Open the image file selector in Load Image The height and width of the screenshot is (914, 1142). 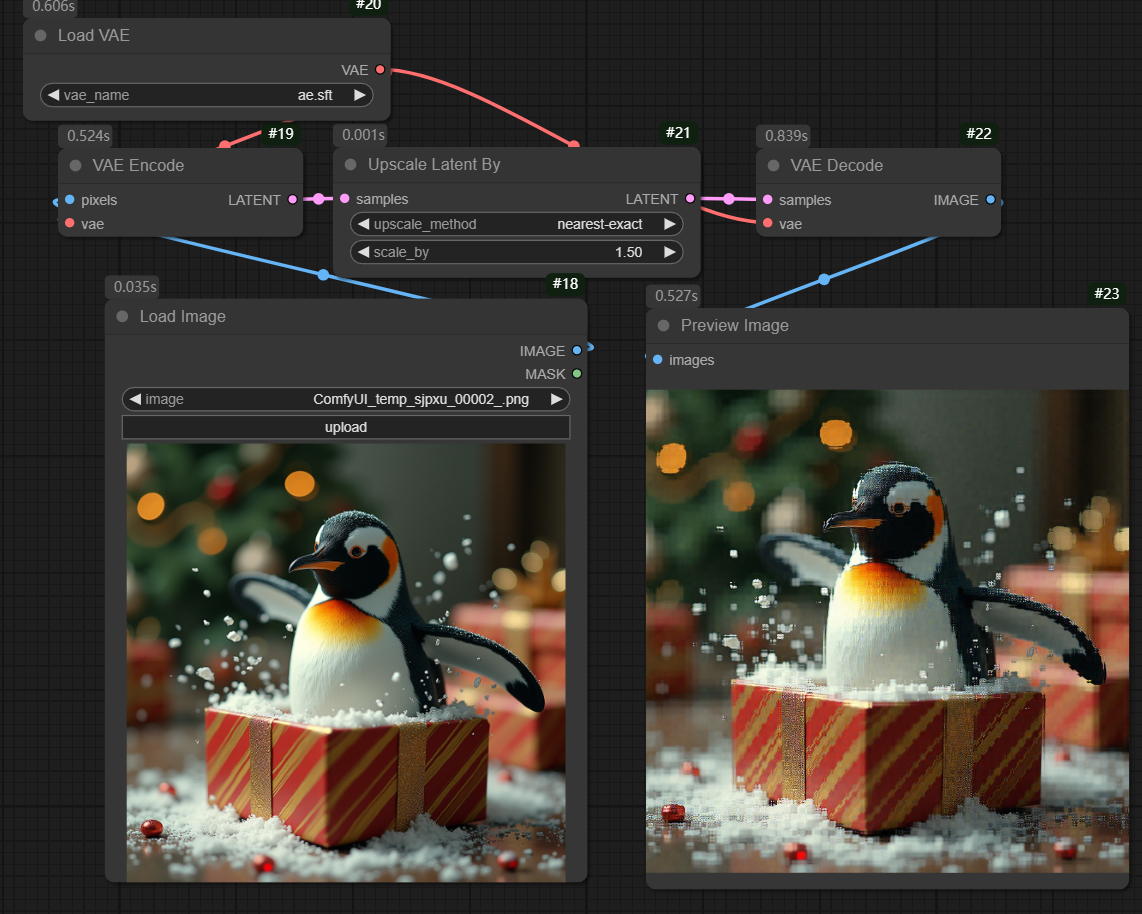[x=346, y=399]
